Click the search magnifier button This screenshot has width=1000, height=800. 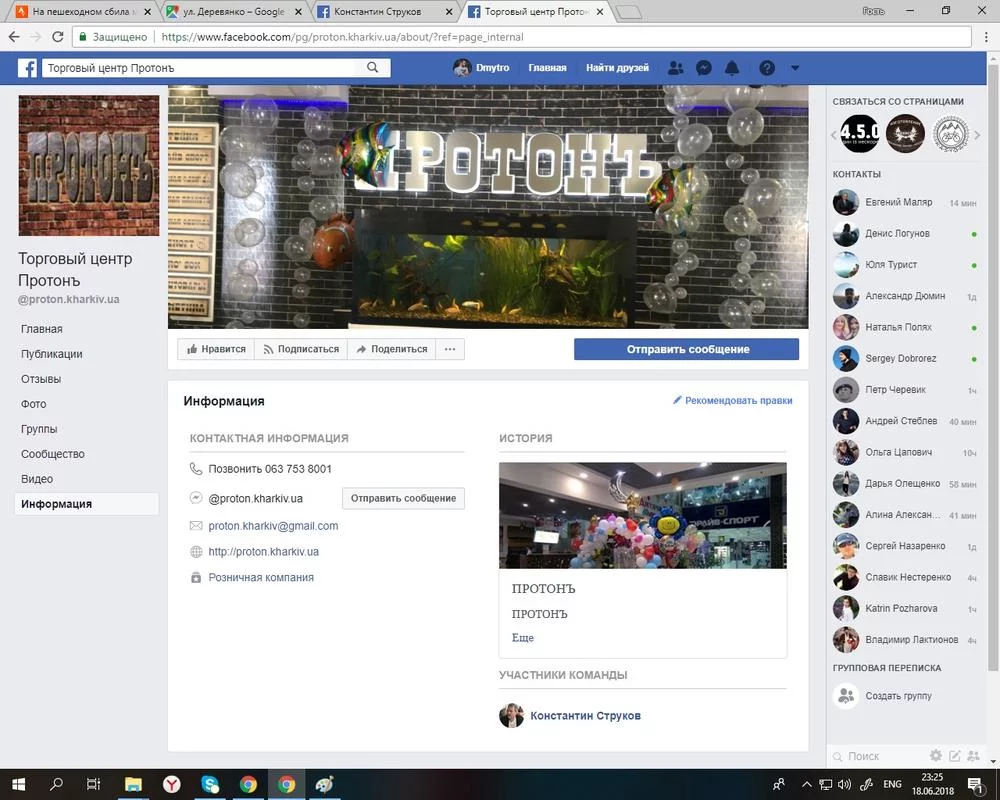(372, 68)
